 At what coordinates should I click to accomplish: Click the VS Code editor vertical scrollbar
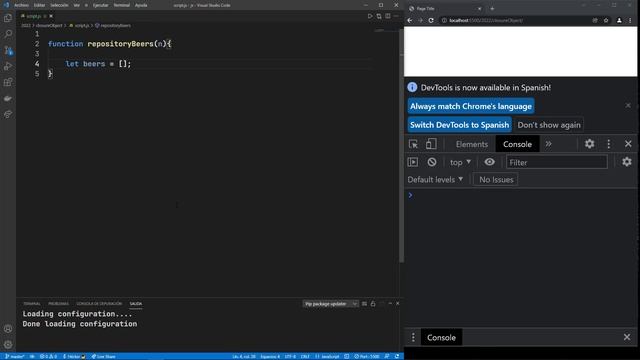point(401,147)
